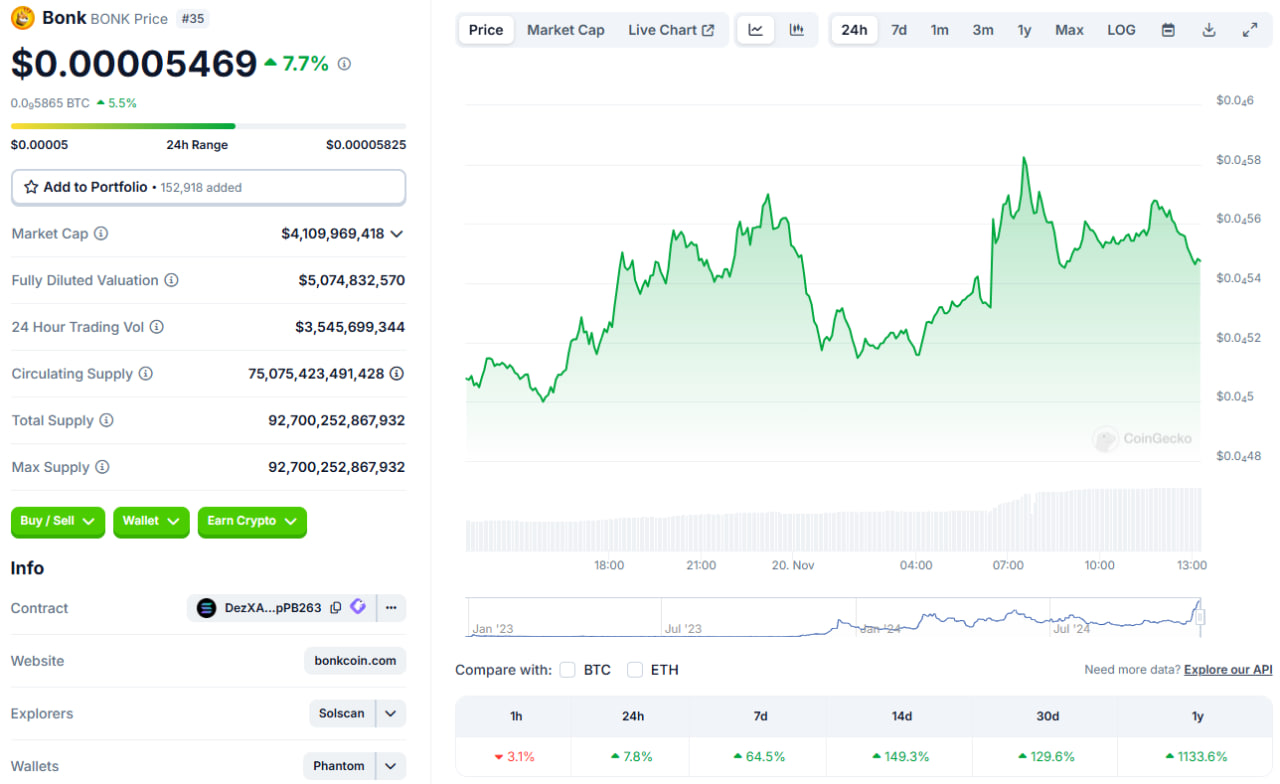Screen dimensions: 1280x784
Task: Open the Live Chart tab
Action: pyautogui.click(x=671, y=30)
